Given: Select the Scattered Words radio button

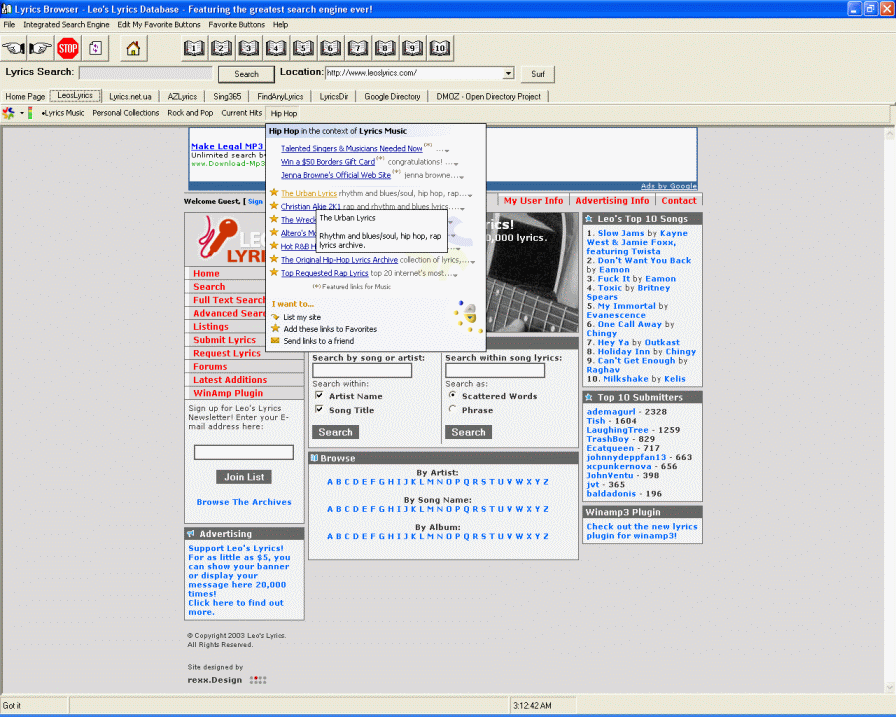Looking at the screenshot, I should (453, 395).
